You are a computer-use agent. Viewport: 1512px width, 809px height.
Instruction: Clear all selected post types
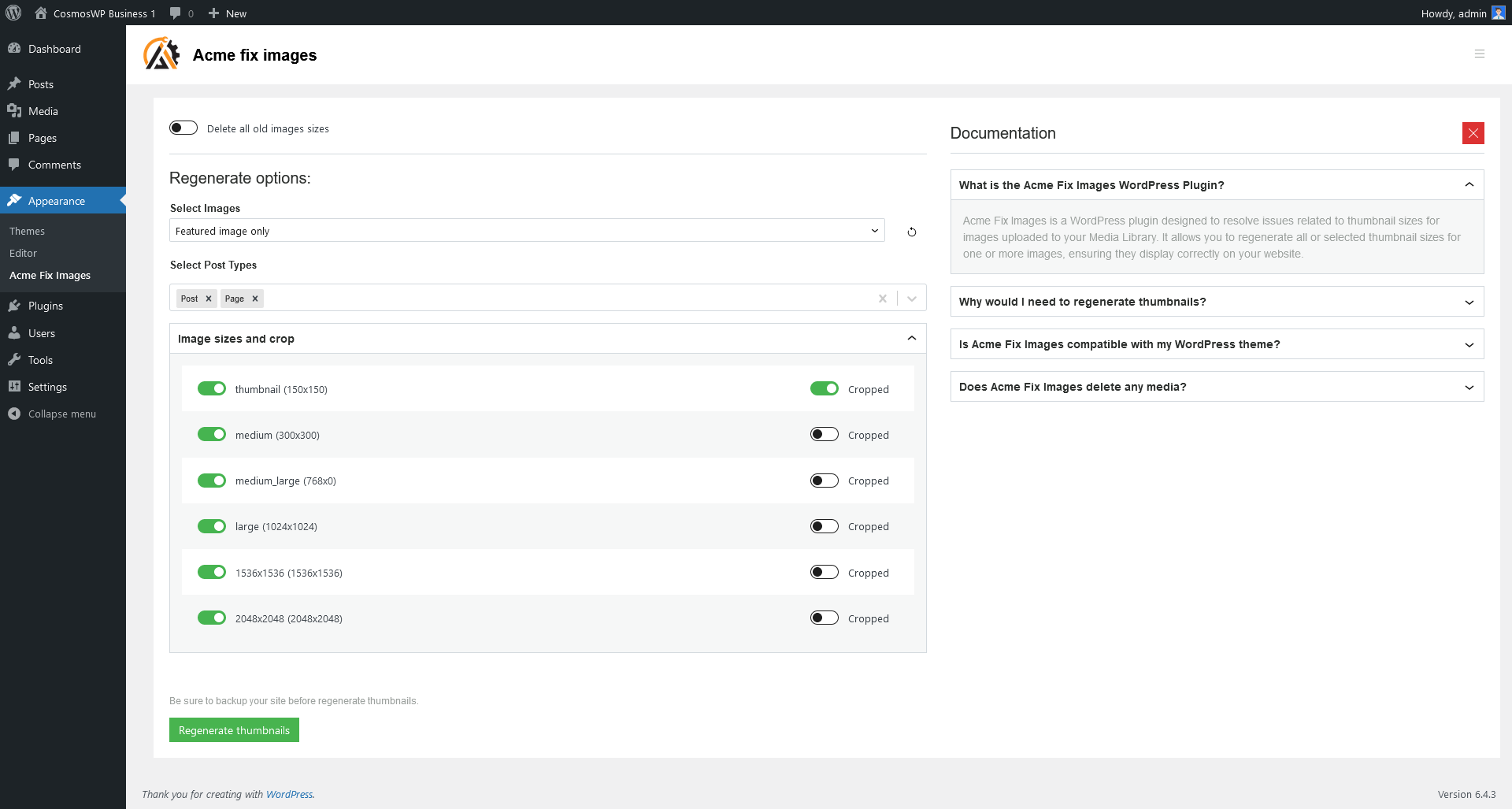pyautogui.click(x=883, y=298)
